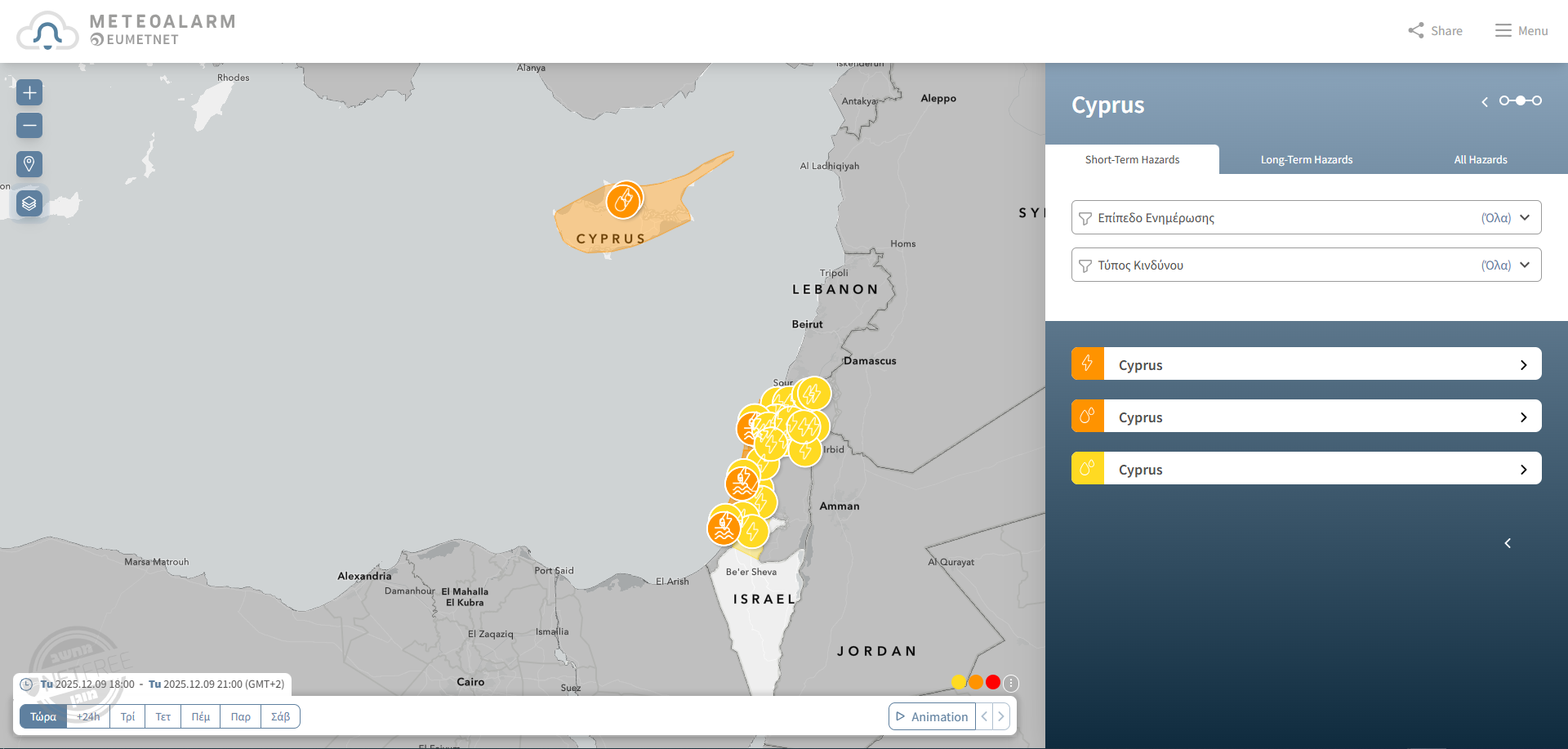Image resolution: width=1568 pixels, height=749 pixels.
Task: Expand the yellow Cyprus warning row
Action: [1306, 469]
